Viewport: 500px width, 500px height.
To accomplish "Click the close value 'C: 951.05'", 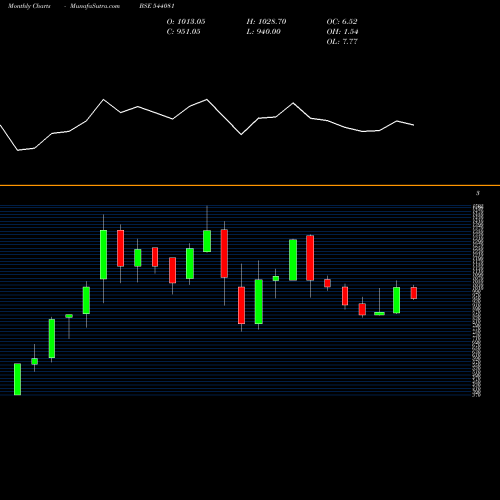I will [x=184, y=32].
